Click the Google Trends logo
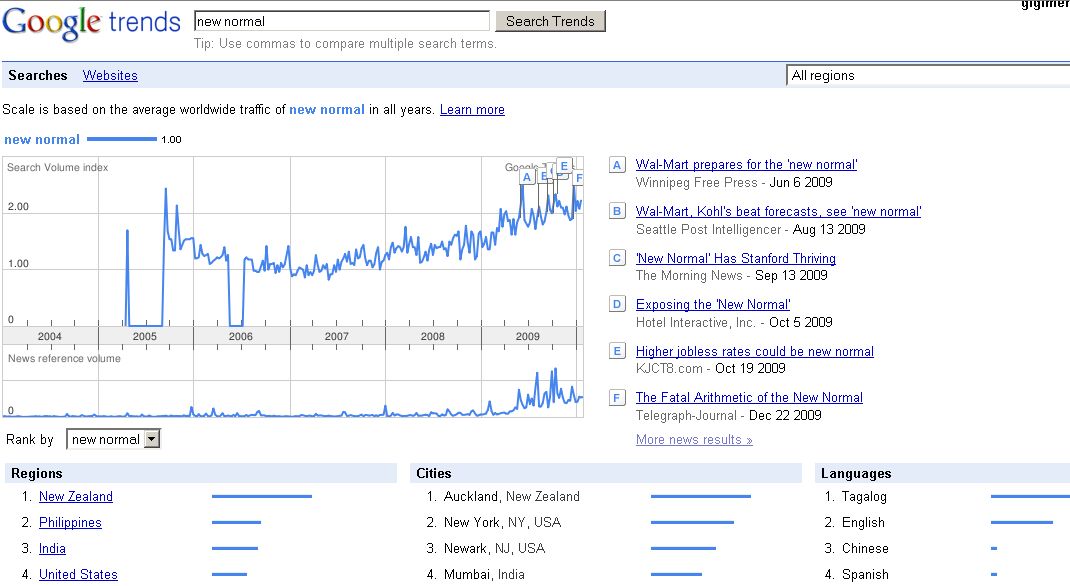The height and width of the screenshot is (586, 1070). (91, 23)
